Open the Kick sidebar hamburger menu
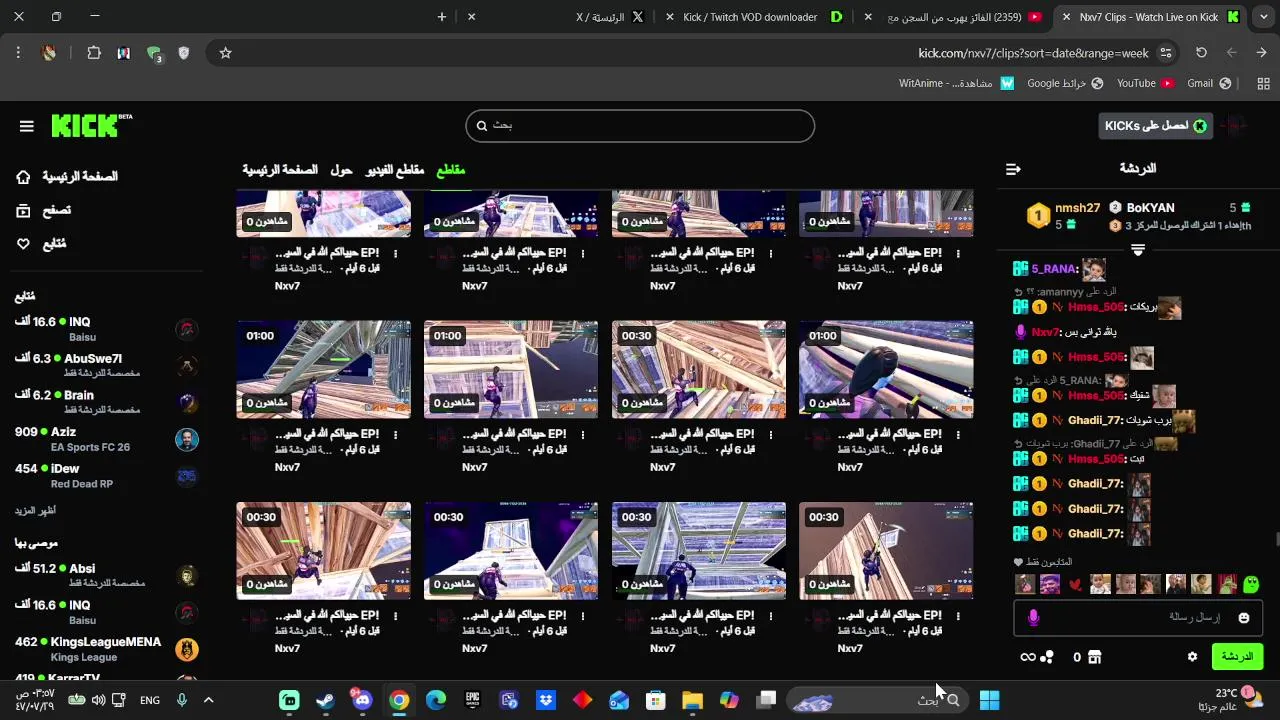The image size is (1280, 720). pyautogui.click(x=27, y=126)
